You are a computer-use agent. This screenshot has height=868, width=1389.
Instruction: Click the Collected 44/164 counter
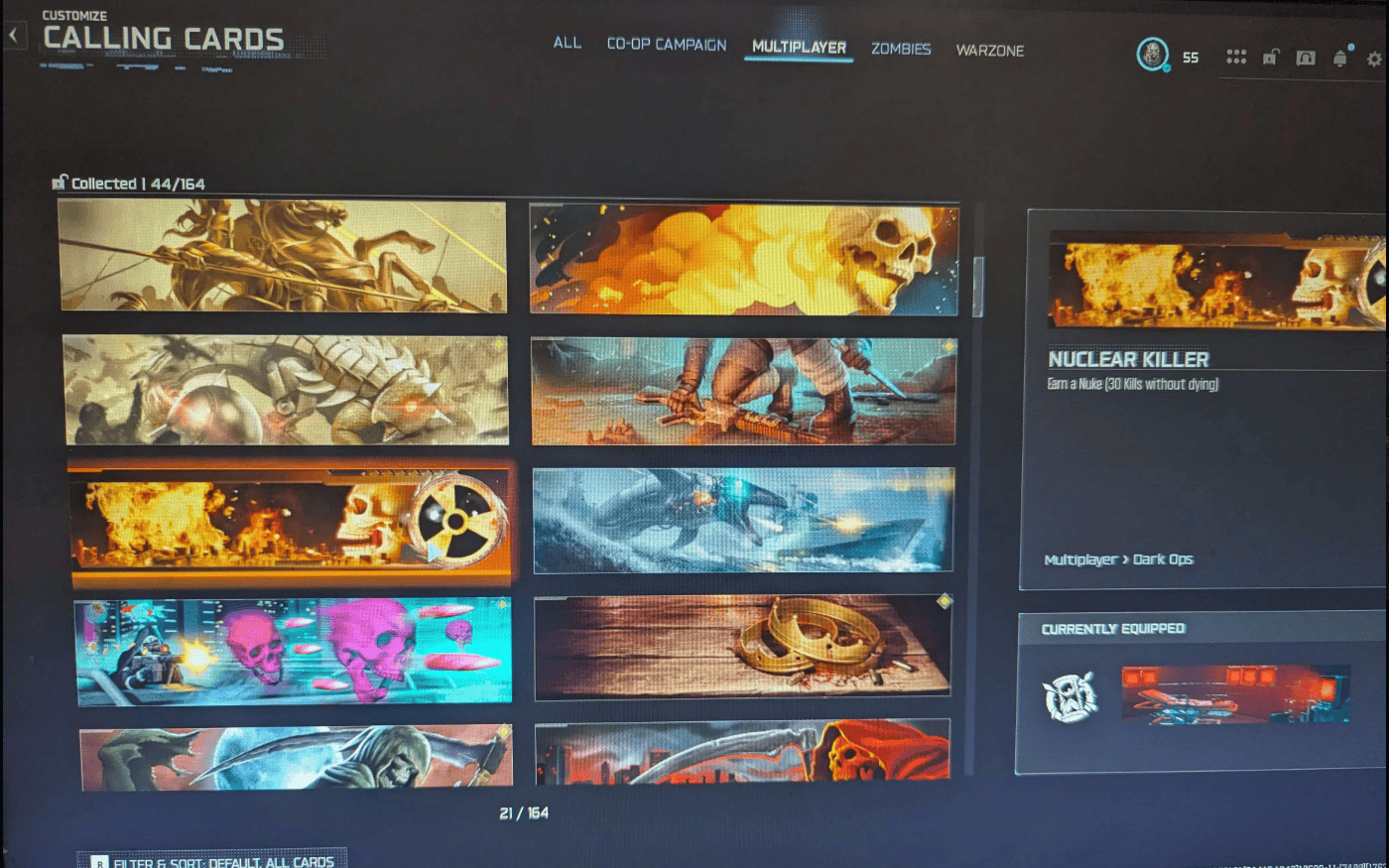click(138, 184)
